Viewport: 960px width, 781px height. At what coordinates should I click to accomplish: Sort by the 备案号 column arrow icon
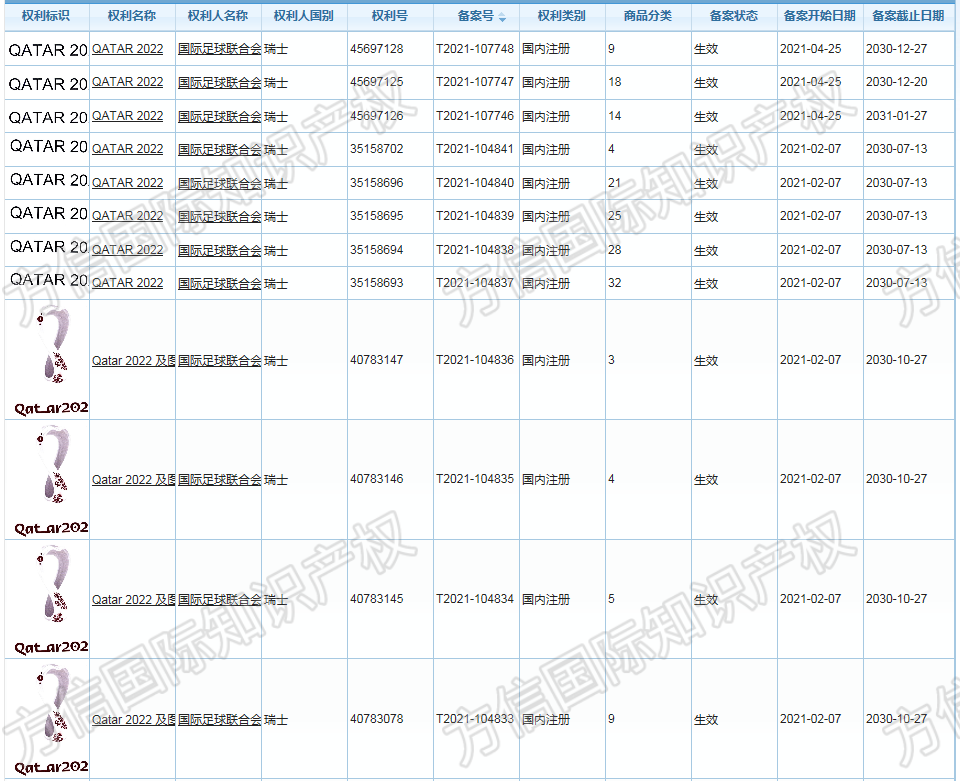tap(502, 18)
